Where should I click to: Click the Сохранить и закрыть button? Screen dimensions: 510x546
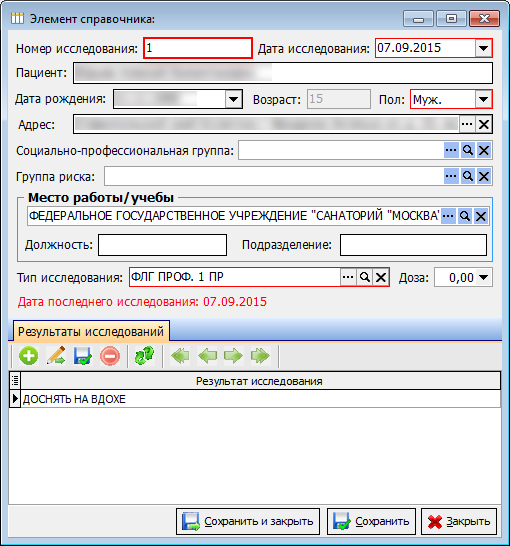pos(248,522)
